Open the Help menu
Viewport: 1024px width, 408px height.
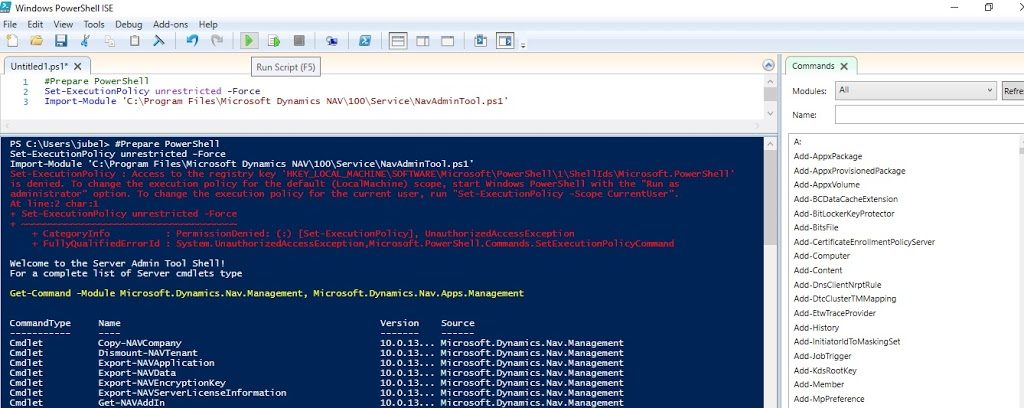208,24
